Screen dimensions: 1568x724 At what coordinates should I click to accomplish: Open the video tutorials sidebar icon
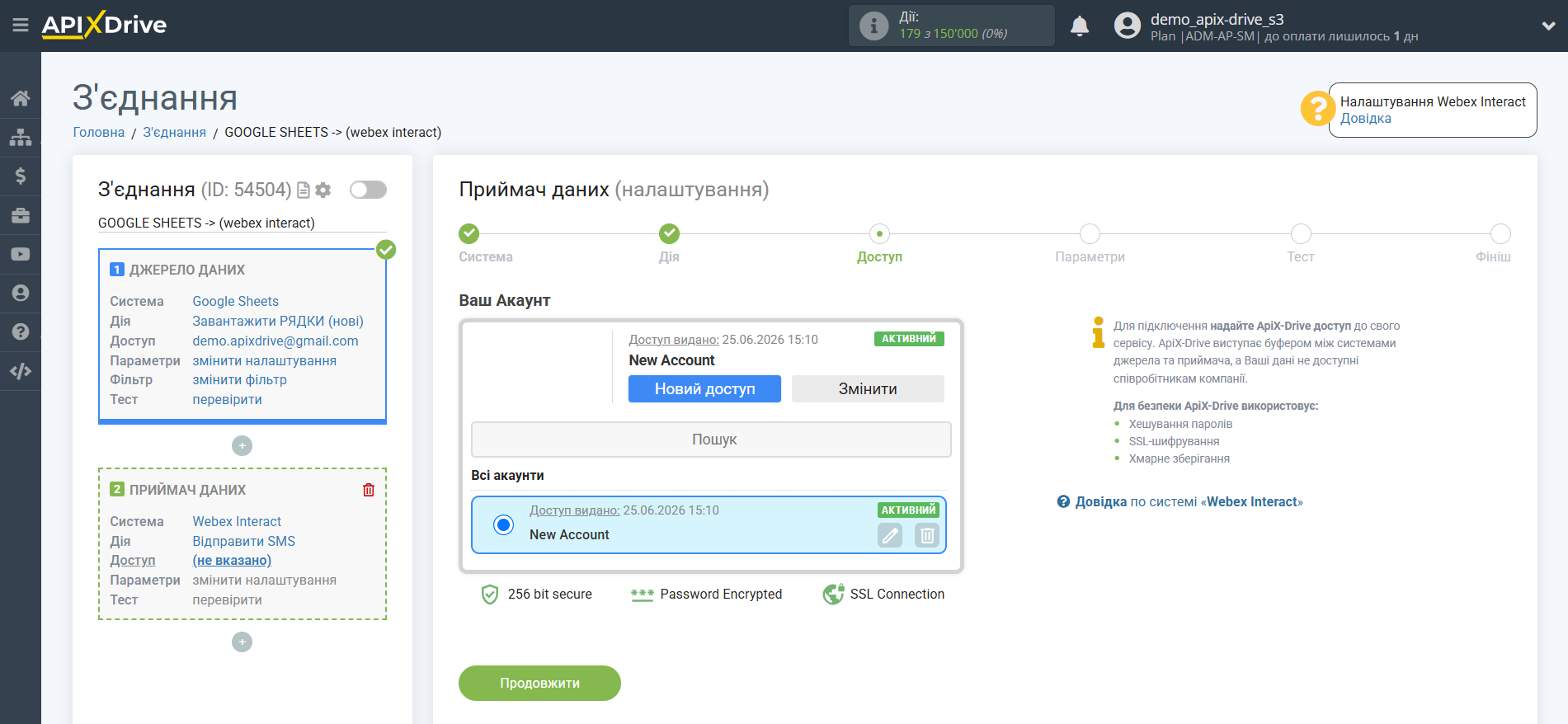pyautogui.click(x=21, y=254)
